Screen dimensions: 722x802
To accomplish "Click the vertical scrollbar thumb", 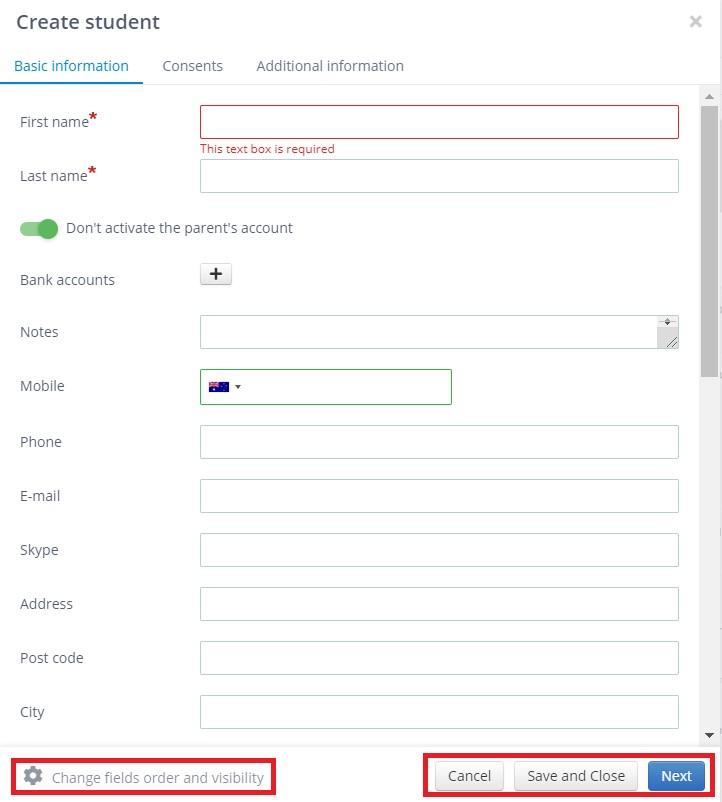I will coord(709,241).
